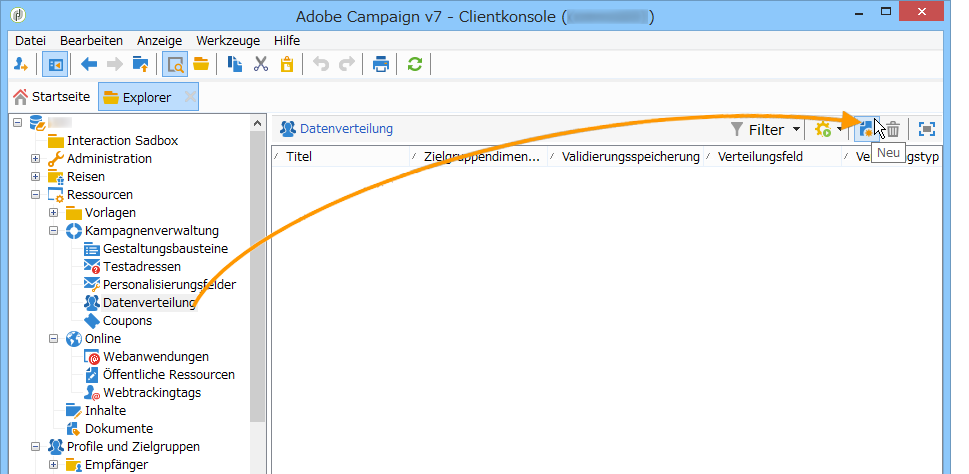Collapse the Kampagnenverwaltung node

(53, 231)
